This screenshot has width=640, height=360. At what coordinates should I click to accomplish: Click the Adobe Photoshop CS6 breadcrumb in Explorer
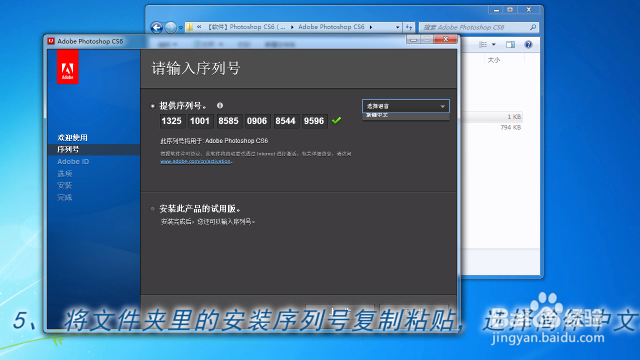331,27
